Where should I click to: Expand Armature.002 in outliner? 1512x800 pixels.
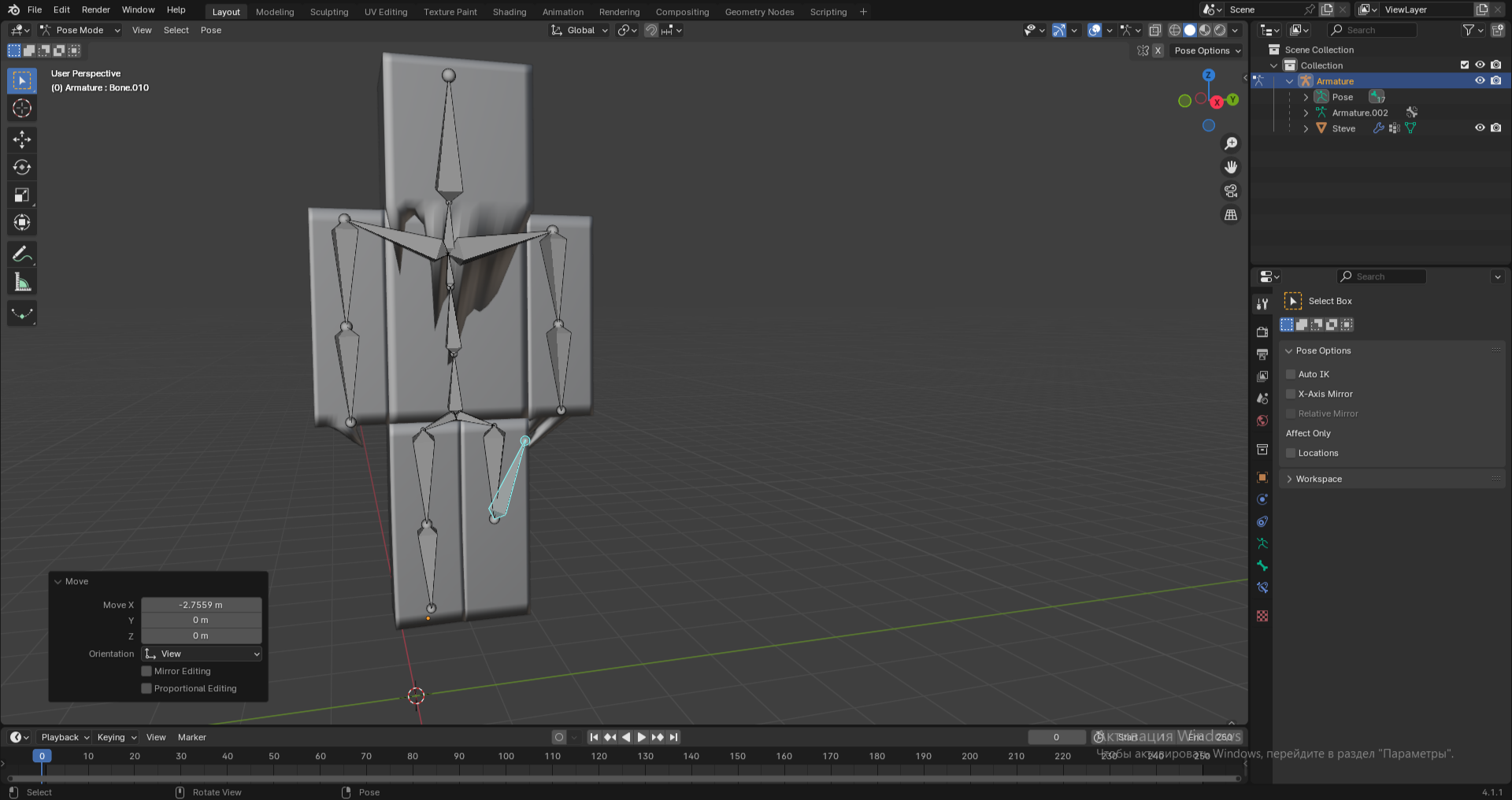1306,113
